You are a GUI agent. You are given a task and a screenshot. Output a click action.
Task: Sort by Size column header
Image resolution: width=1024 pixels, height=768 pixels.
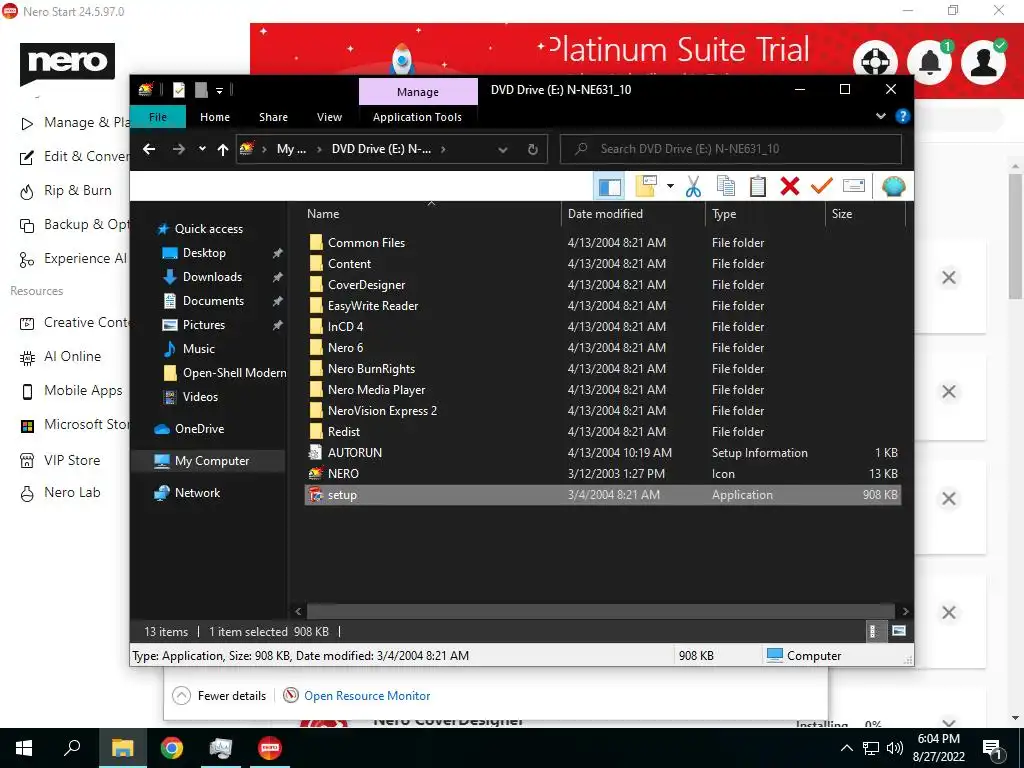pos(865,214)
